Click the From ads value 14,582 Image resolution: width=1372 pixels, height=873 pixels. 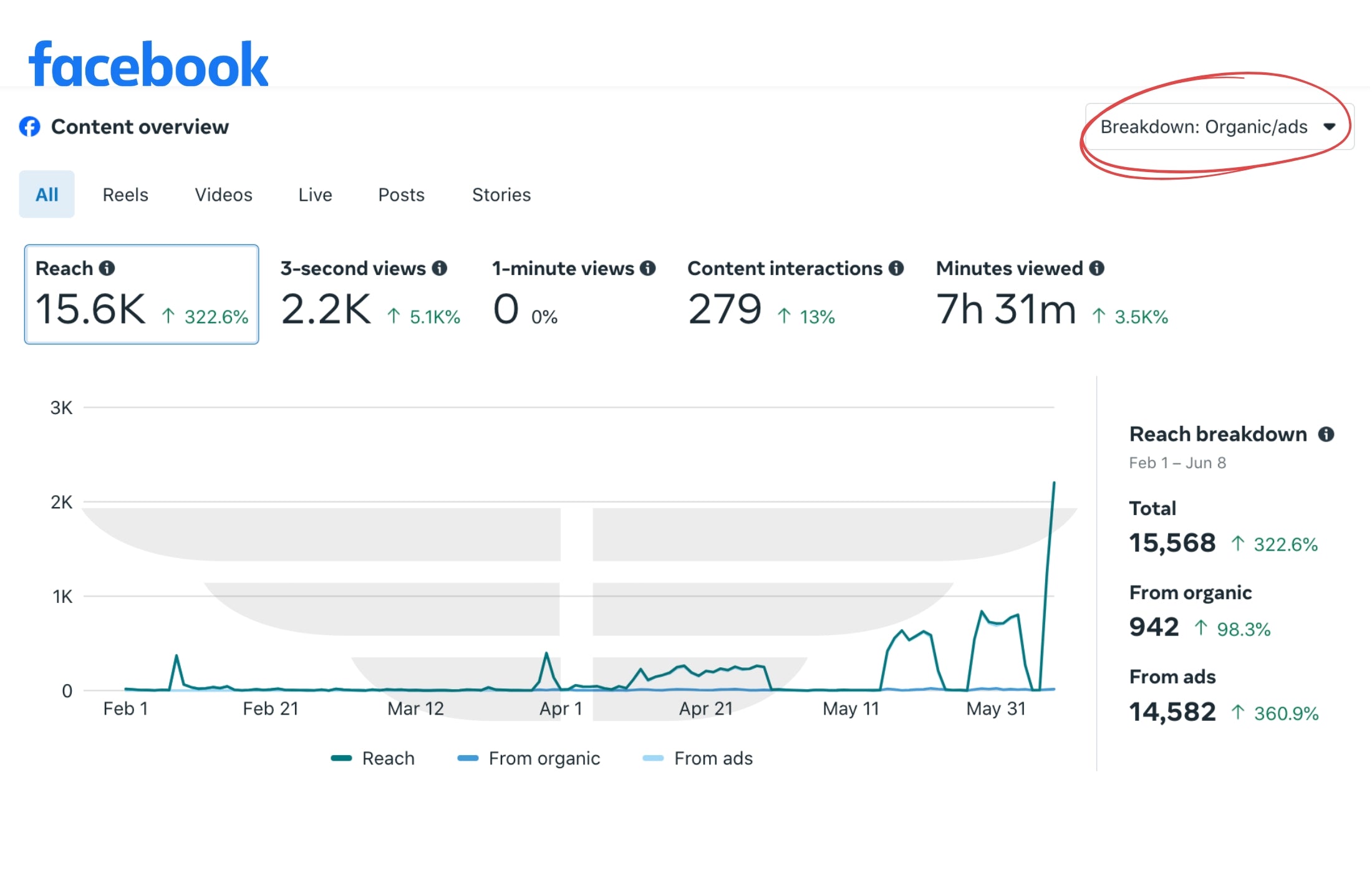(x=1172, y=712)
